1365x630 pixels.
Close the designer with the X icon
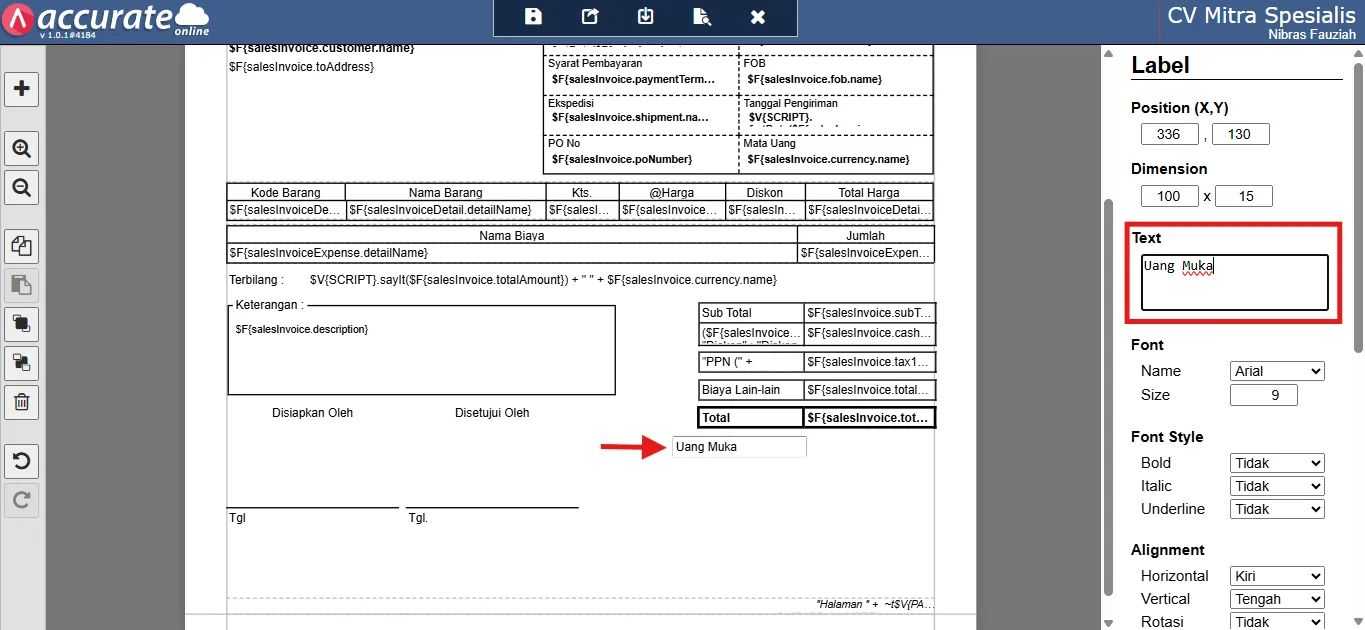(758, 17)
